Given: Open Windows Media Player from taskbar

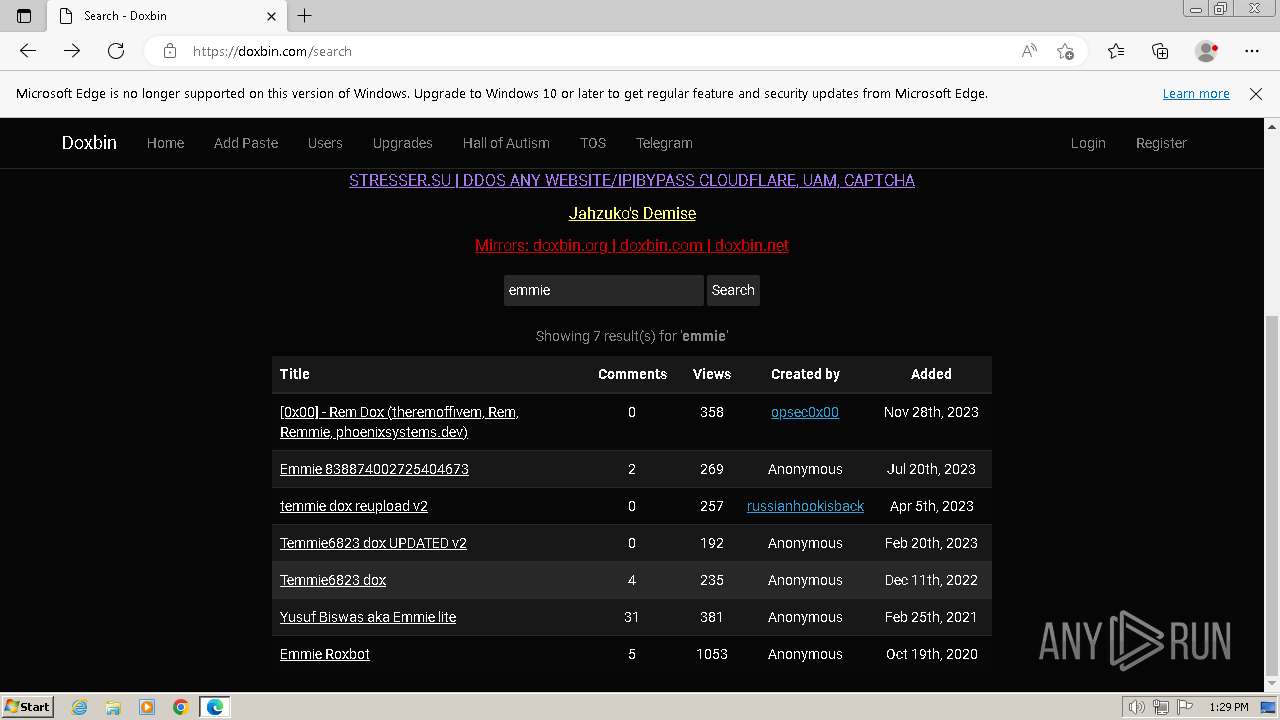Looking at the screenshot, I should pyautogui.click(x=147, y=707).
